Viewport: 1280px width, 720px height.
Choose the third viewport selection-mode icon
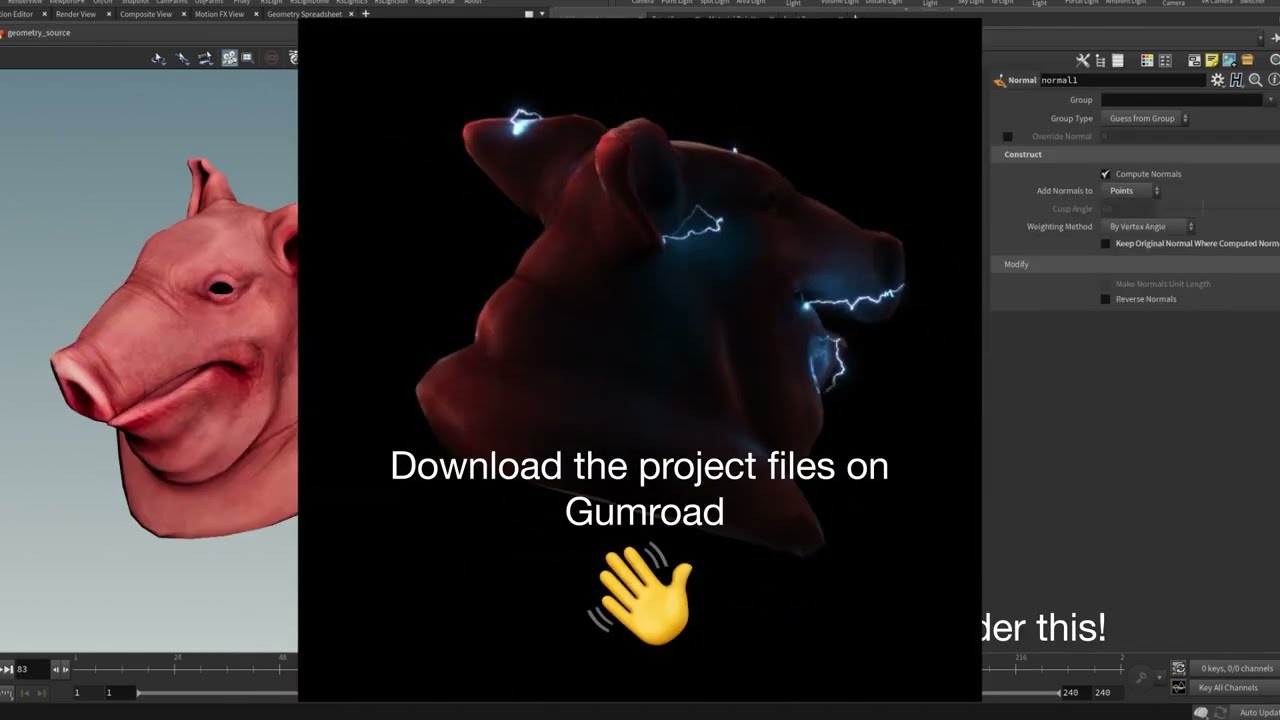click(x=205, y=58)
